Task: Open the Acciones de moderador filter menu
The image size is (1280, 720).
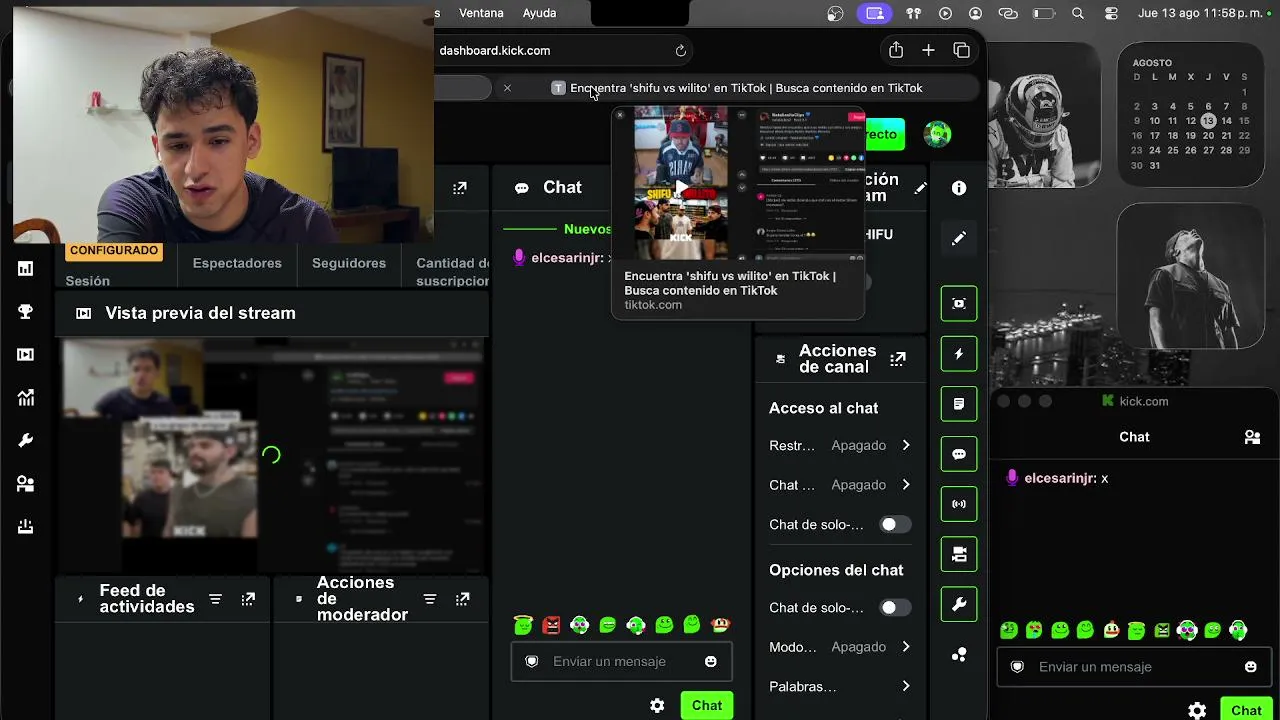Action: click(430, 599)
